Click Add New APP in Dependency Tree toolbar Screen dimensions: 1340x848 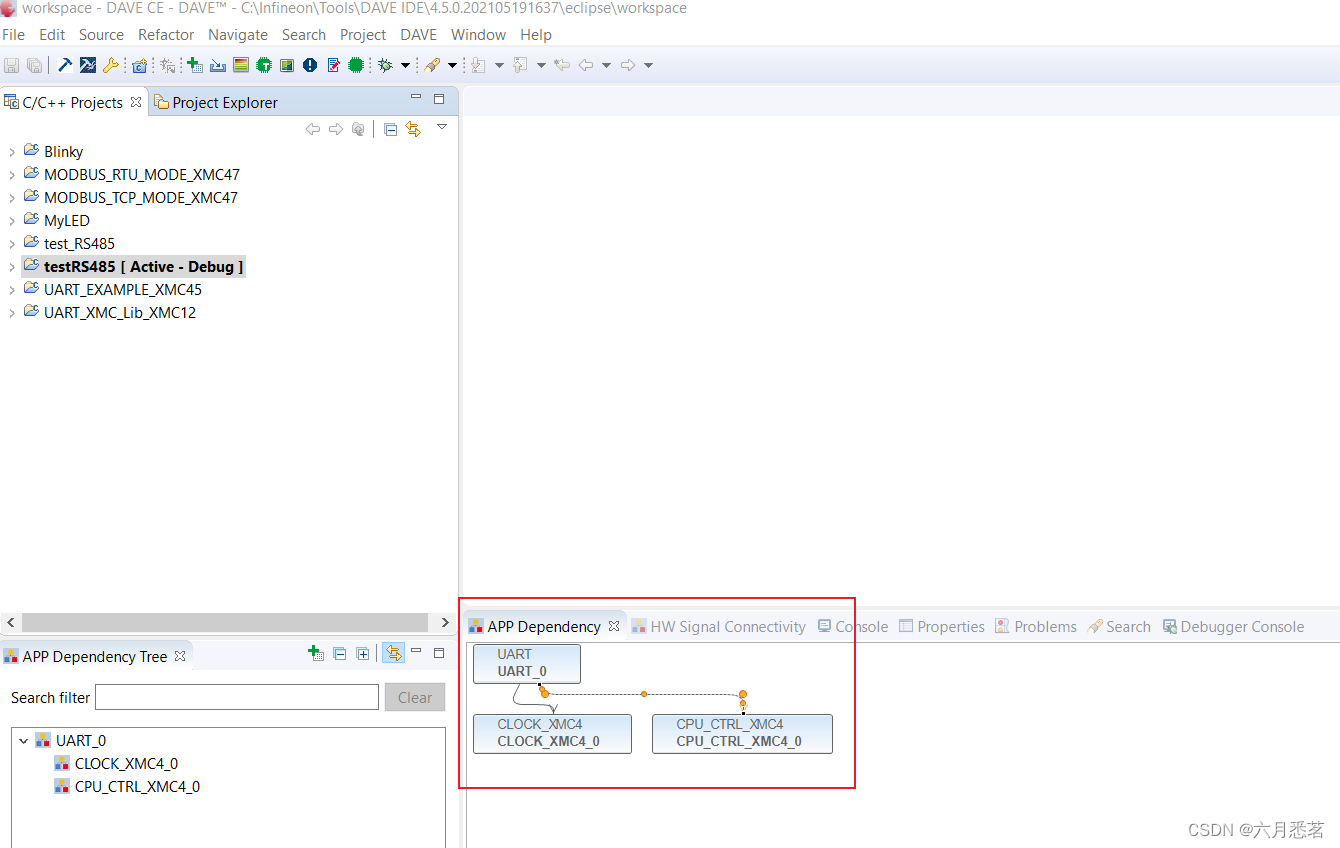pyautogui.click(x=316, y=653)
